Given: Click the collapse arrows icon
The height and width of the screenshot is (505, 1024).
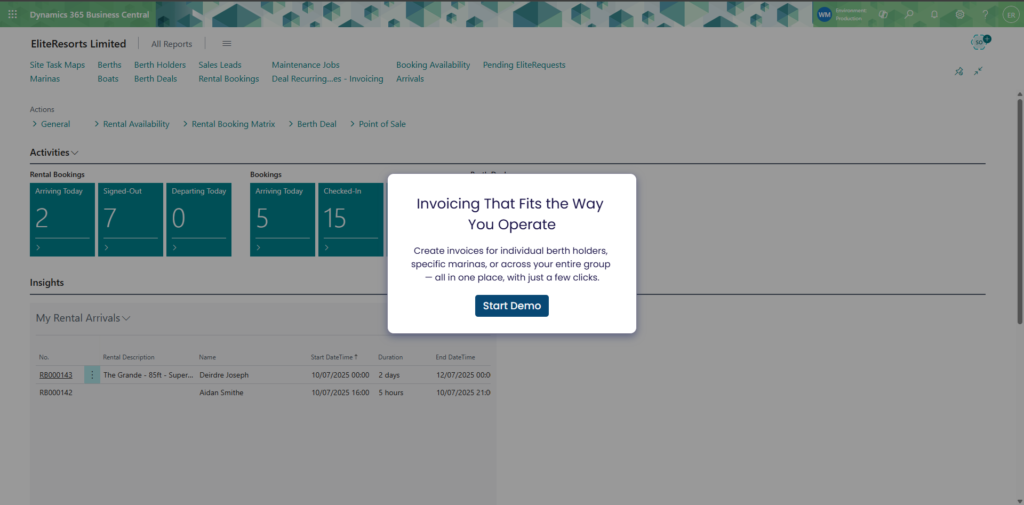Looking at the screenshot, I should click(978, 71).
